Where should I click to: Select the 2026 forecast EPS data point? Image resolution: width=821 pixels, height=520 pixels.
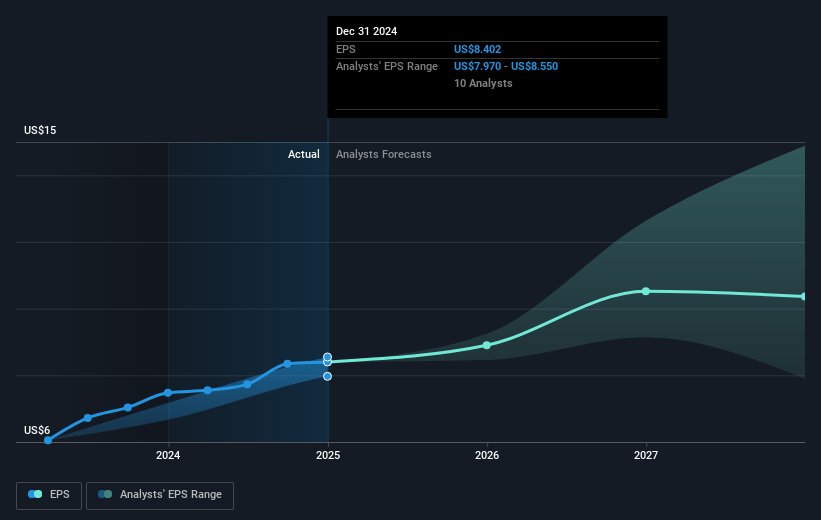pyautogui.click(x=486, y=345)
